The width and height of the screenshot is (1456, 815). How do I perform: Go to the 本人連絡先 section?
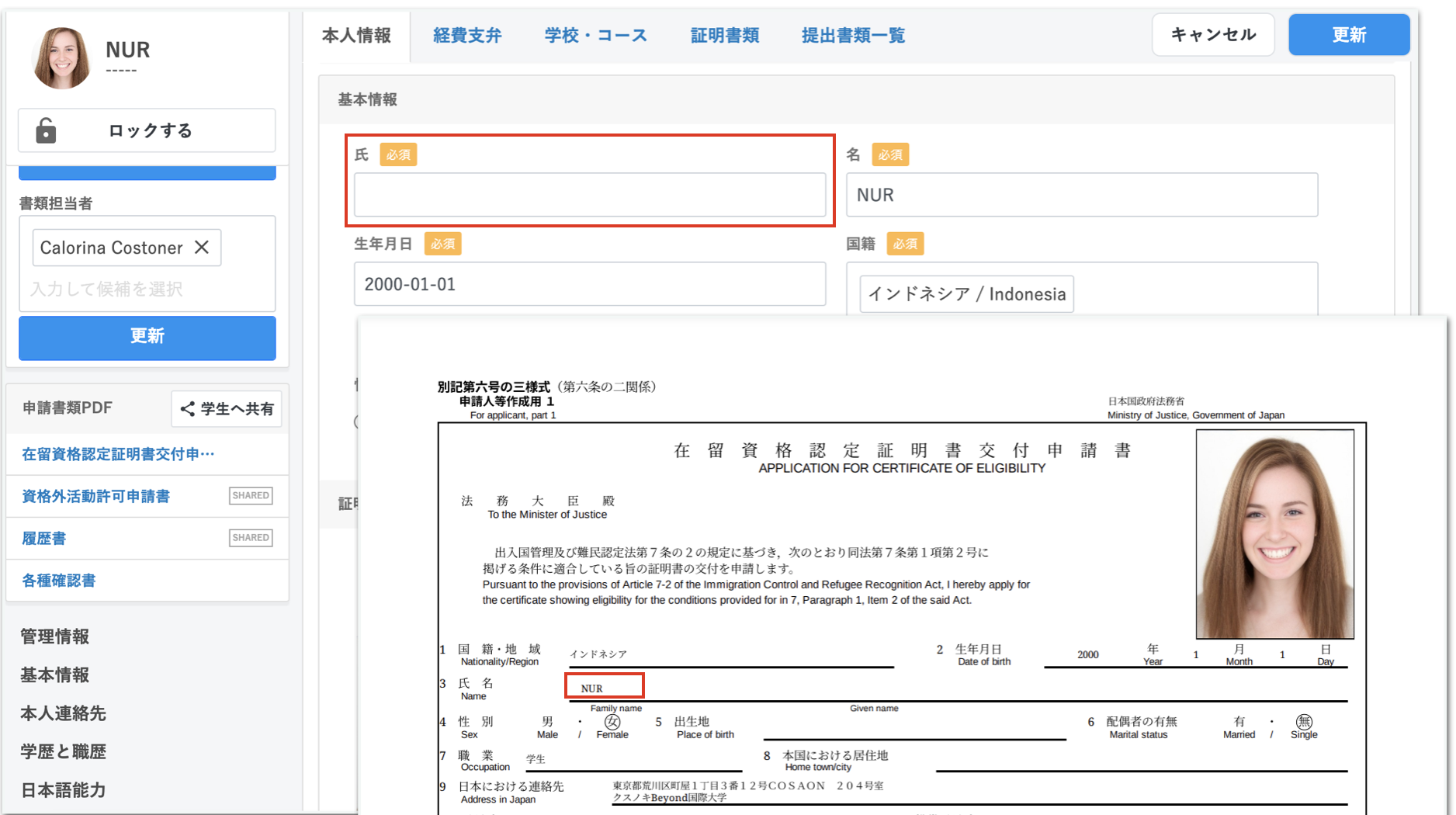pos(63,713)
